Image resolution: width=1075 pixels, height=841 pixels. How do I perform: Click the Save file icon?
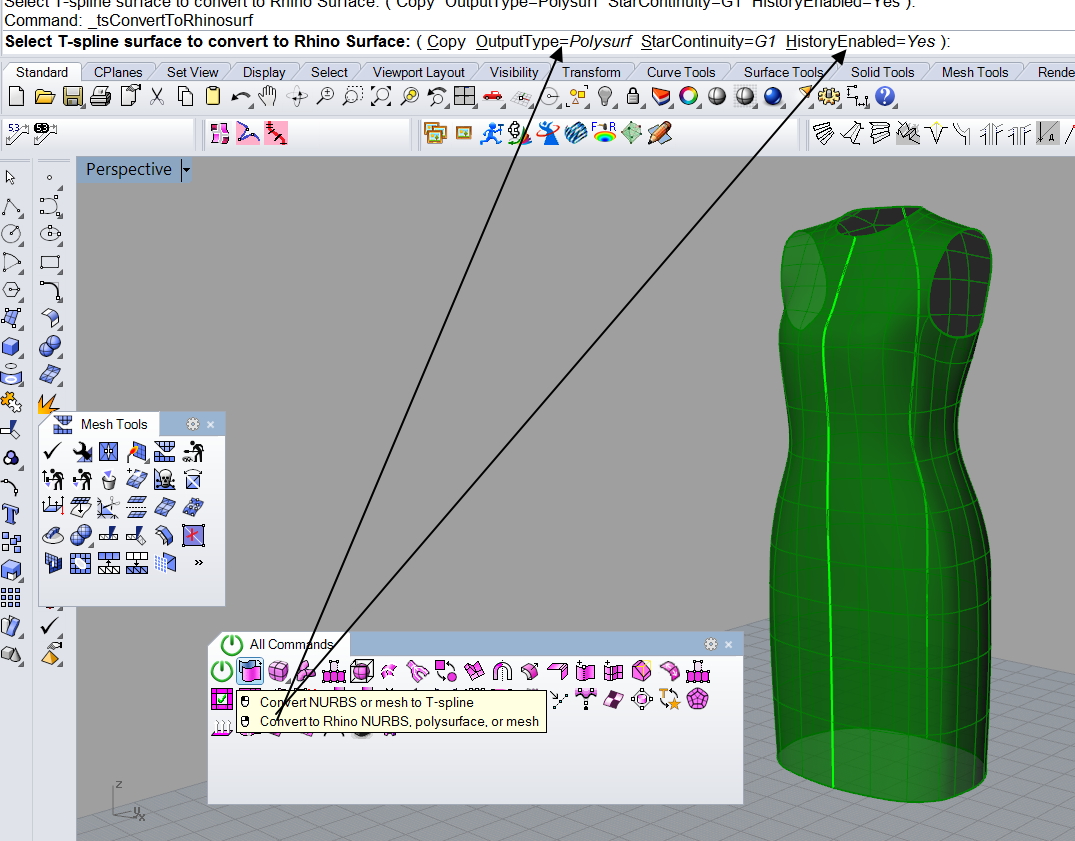click(x=72, y=96)
